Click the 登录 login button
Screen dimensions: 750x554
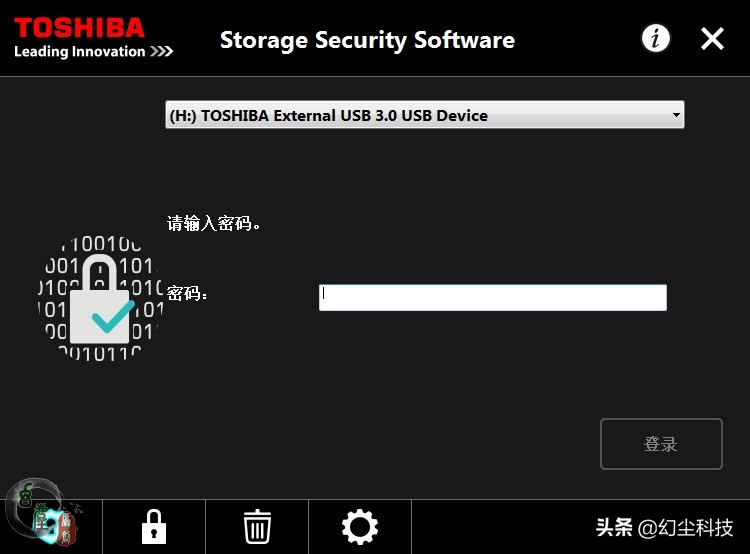(661, 444)
